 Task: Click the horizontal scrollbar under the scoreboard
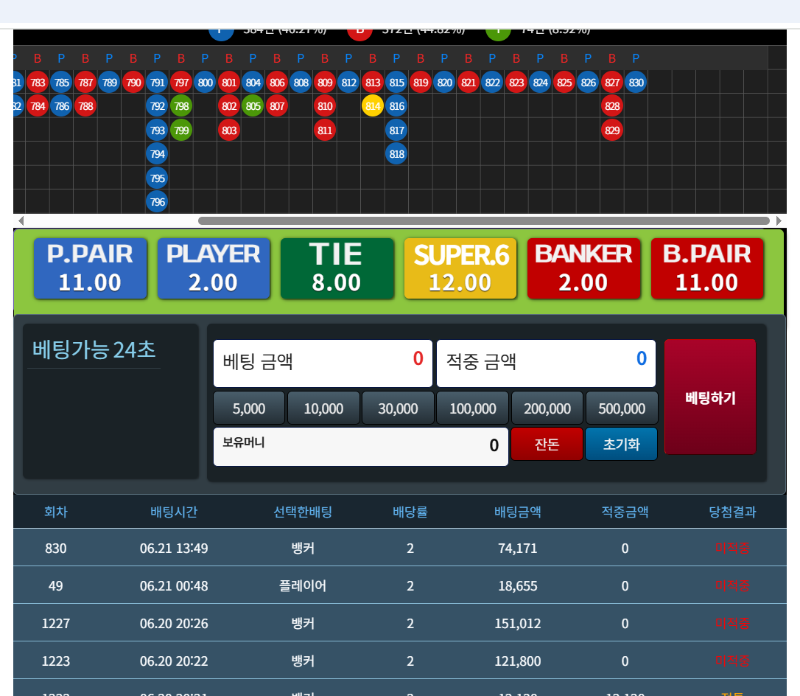click(x=484, y=221)
